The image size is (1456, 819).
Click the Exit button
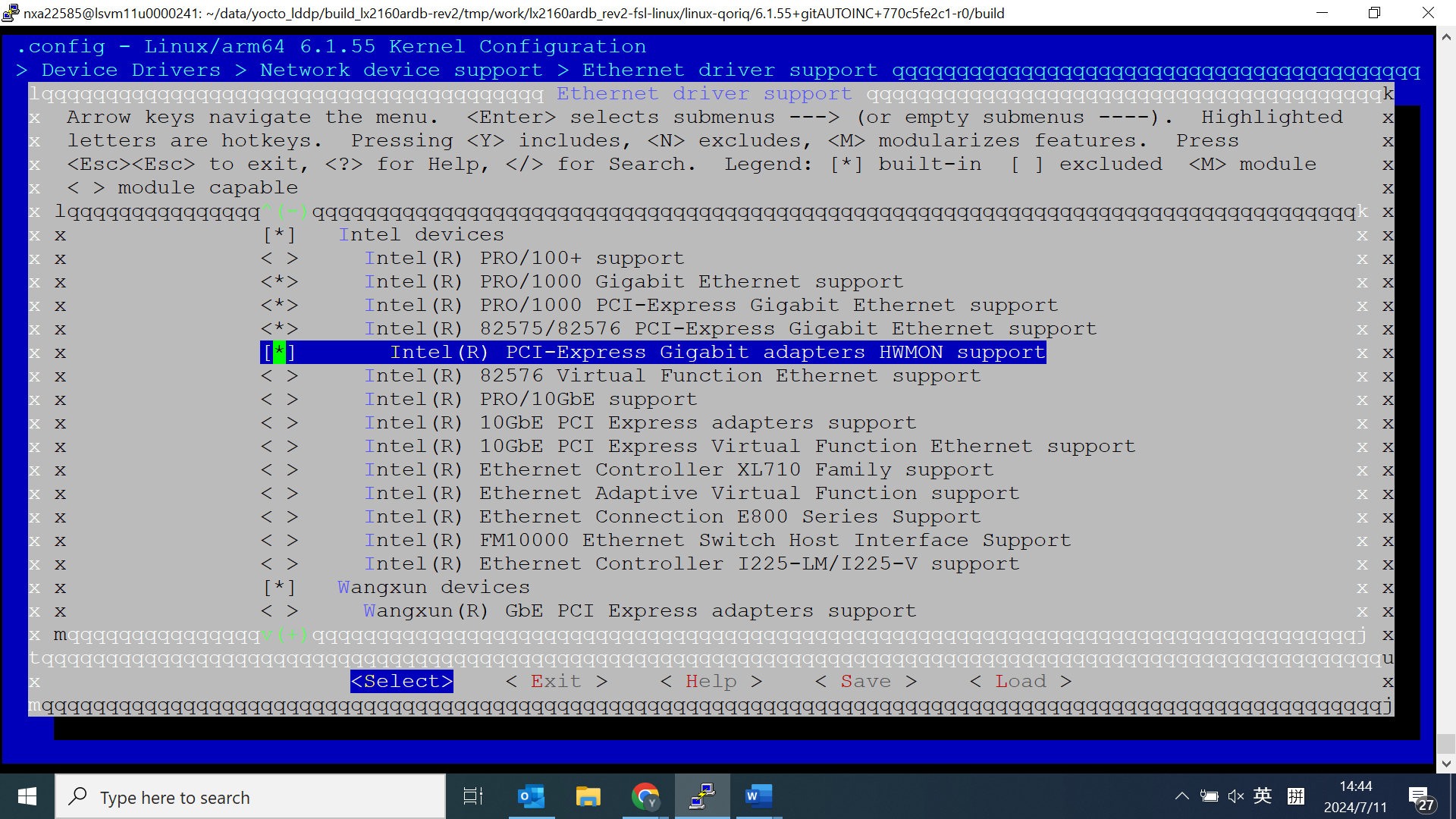pyautogui.click(x=557, y=681)
